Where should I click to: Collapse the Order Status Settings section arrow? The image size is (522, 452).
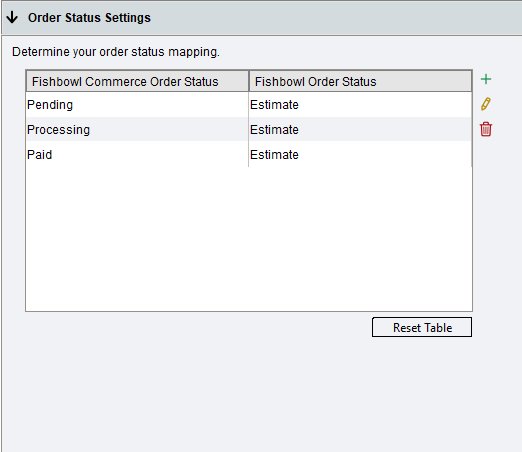click(x=12, y=17)
